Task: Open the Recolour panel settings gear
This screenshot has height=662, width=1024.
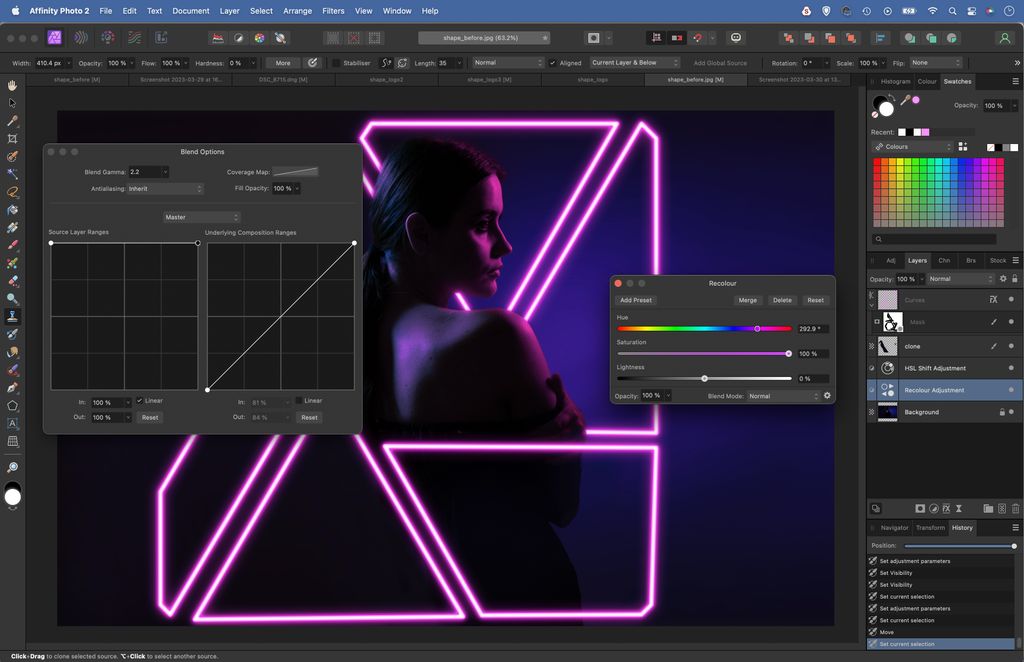Action: pyautogui.click(x=827, y=396)
